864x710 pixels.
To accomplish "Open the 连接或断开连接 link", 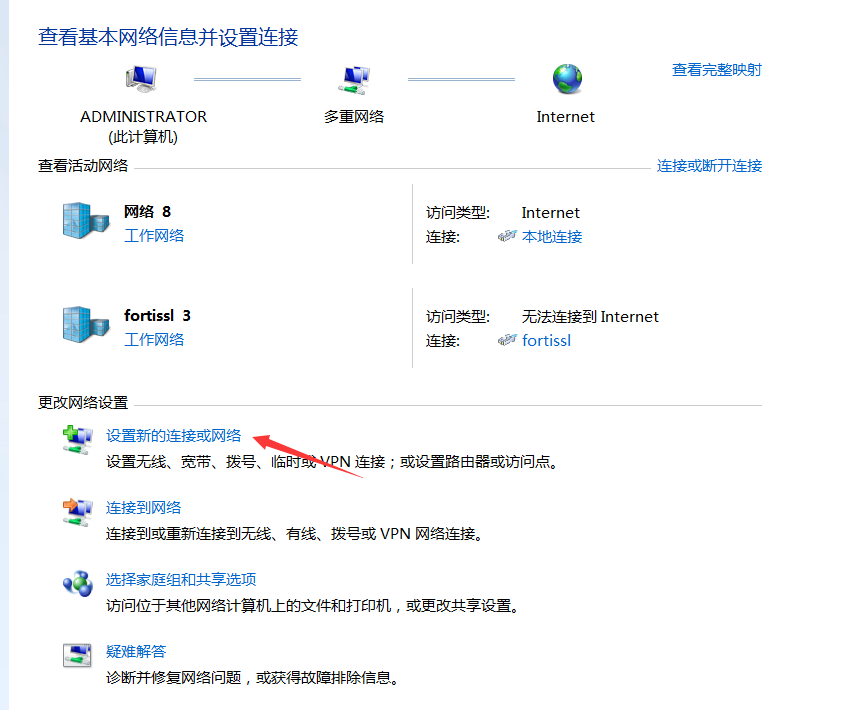I will (x=709, y=166).
